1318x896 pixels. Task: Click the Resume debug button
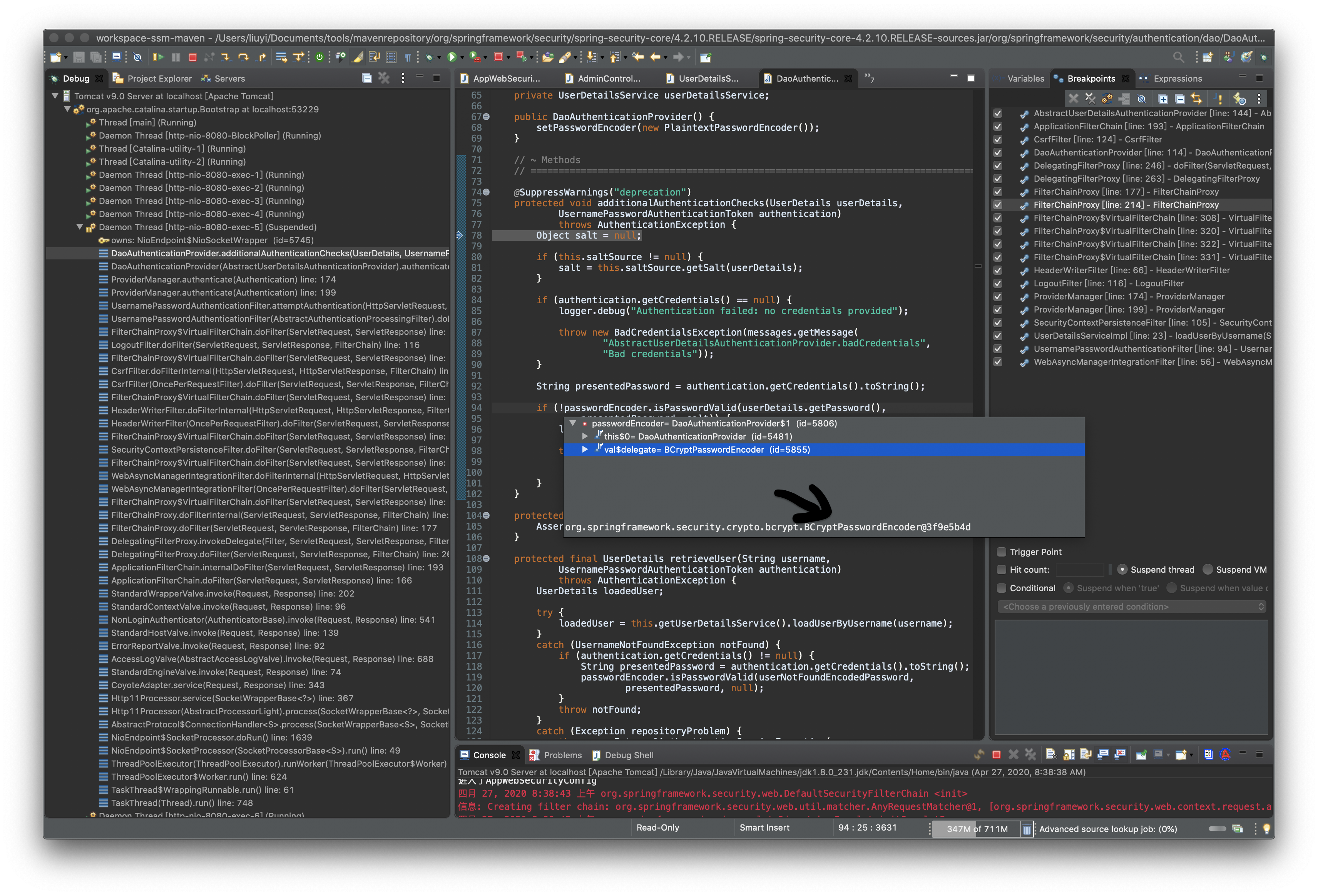tap(158, 57)
